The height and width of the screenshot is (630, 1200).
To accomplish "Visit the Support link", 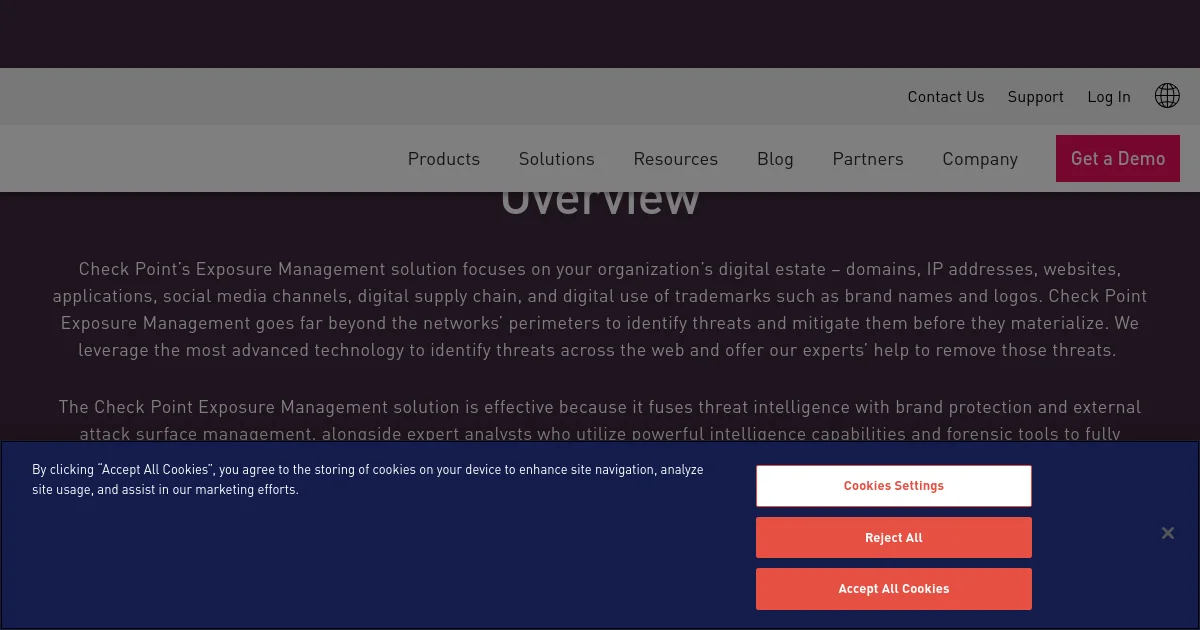I will tap(1036, 97).
